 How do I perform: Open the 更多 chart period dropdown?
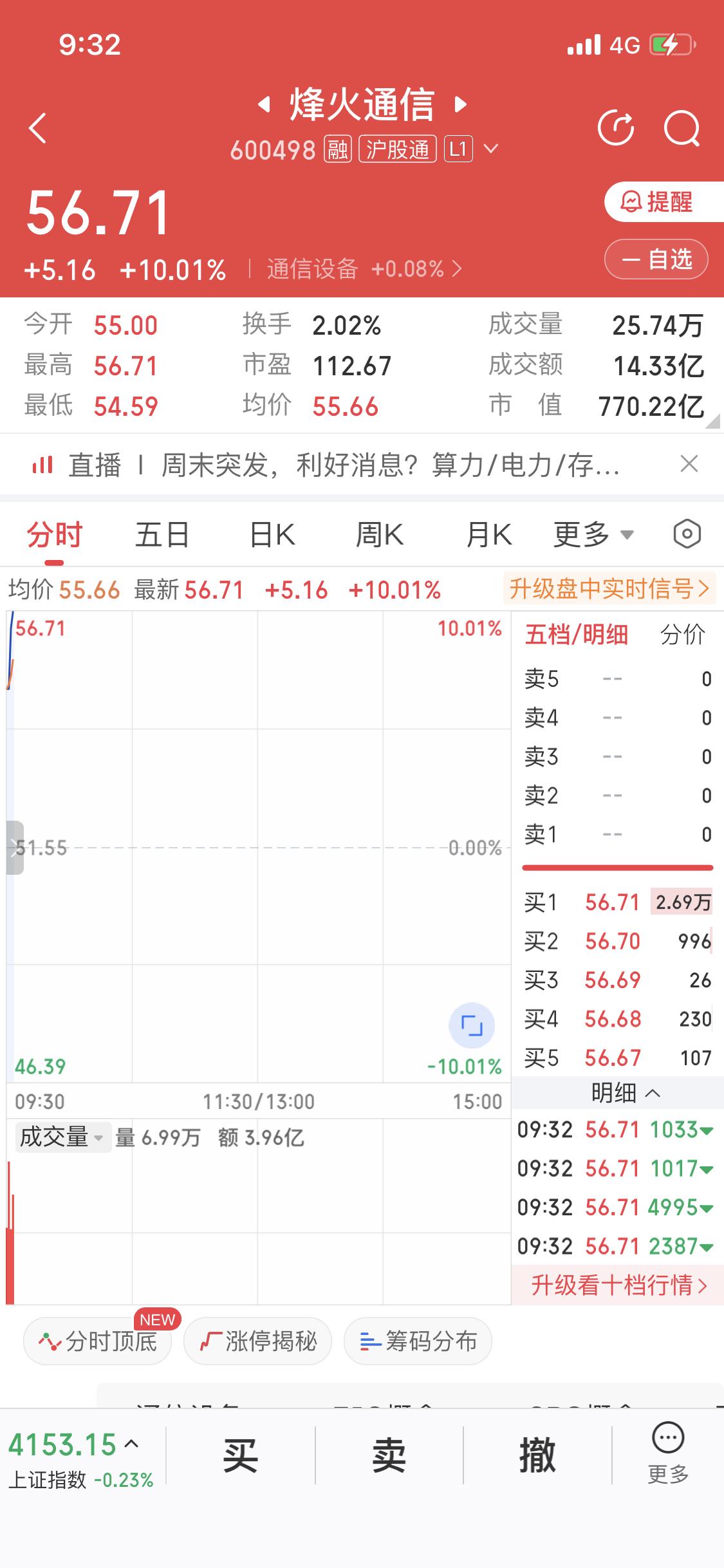(593, 534)
